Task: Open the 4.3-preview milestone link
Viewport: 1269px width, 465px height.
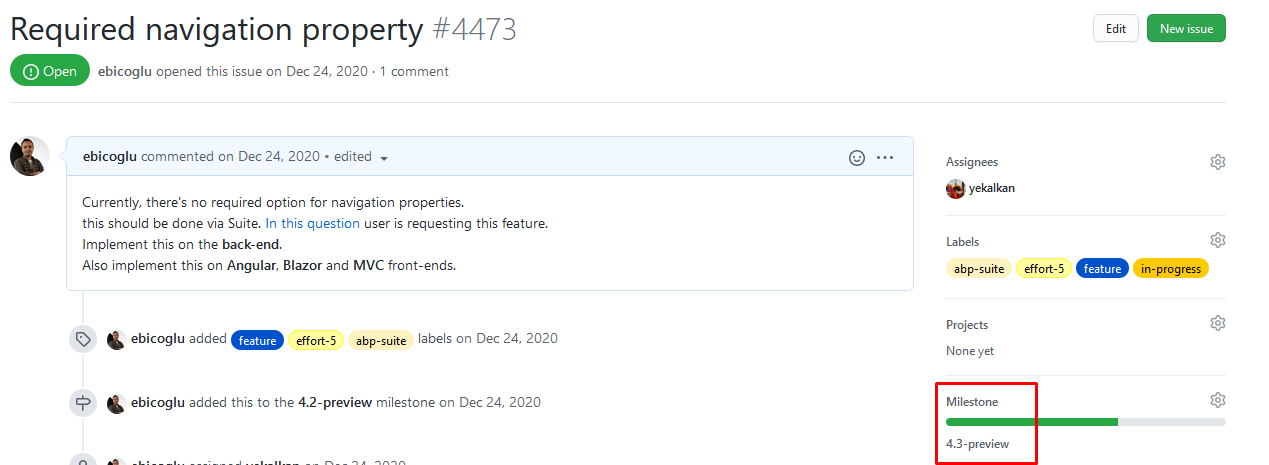Action: pos(977,443)
